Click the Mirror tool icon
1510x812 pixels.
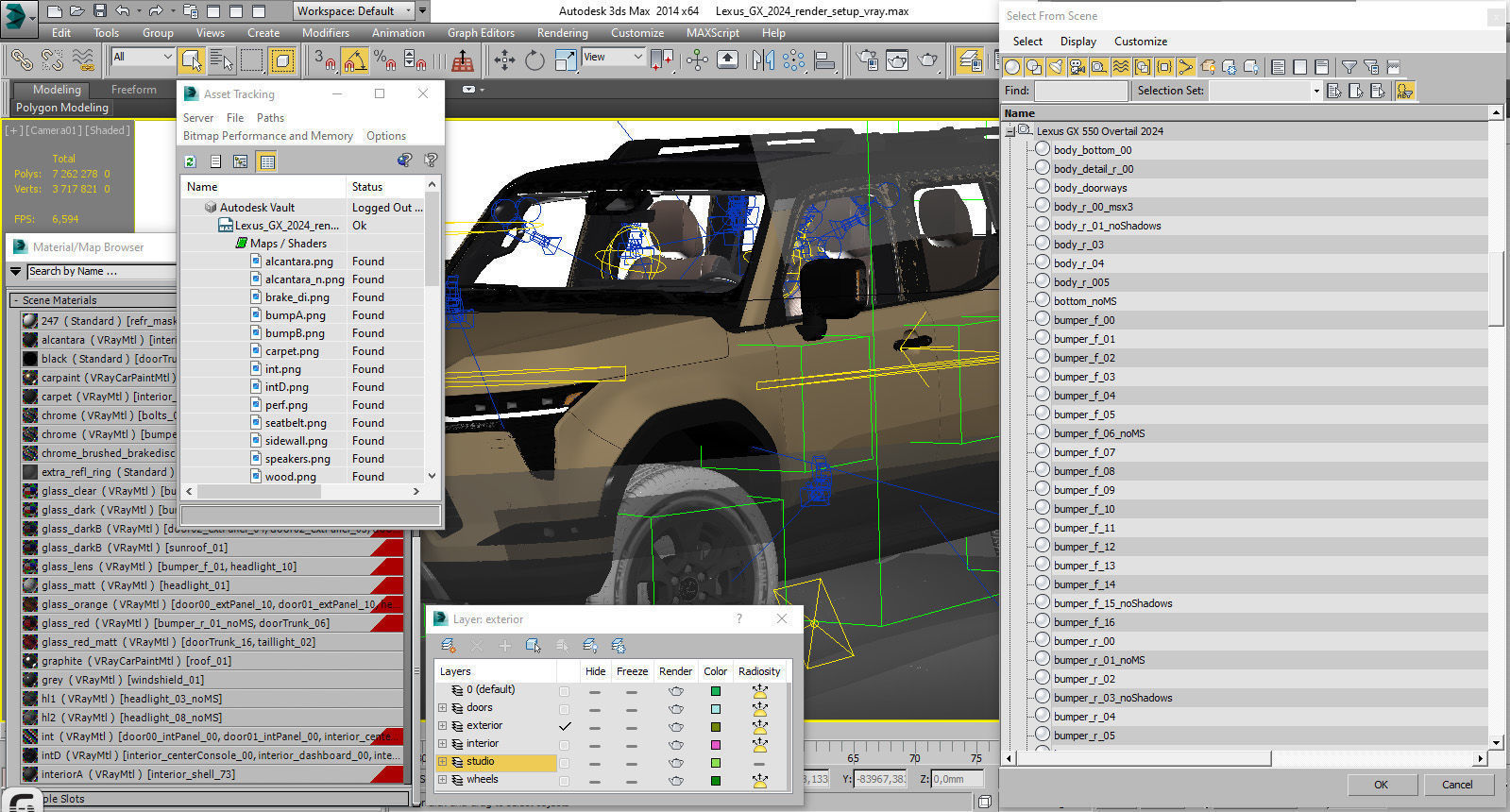coord(763,60)
